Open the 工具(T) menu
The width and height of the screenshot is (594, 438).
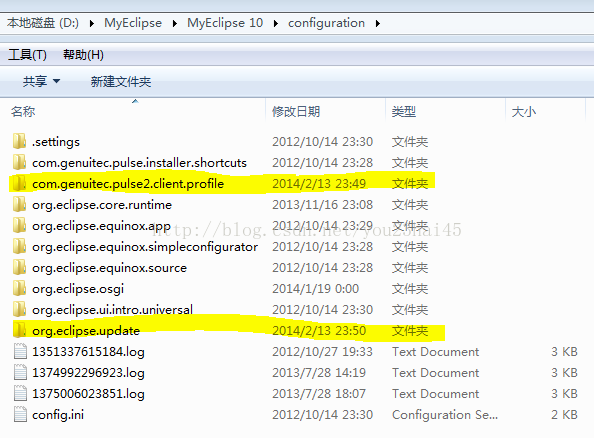[x=27, y=55]
